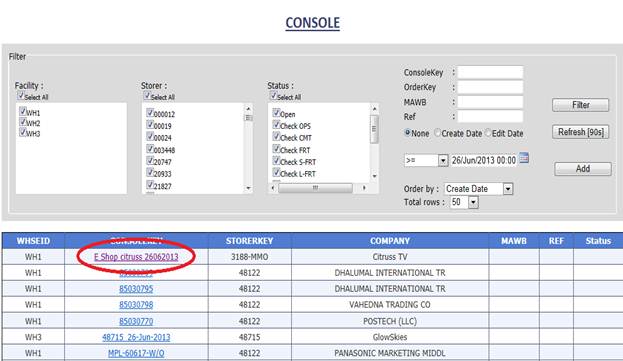Open the date picker calendar icon
The image size is (623, 361).
pyautogui.click(x=524, y=158)
